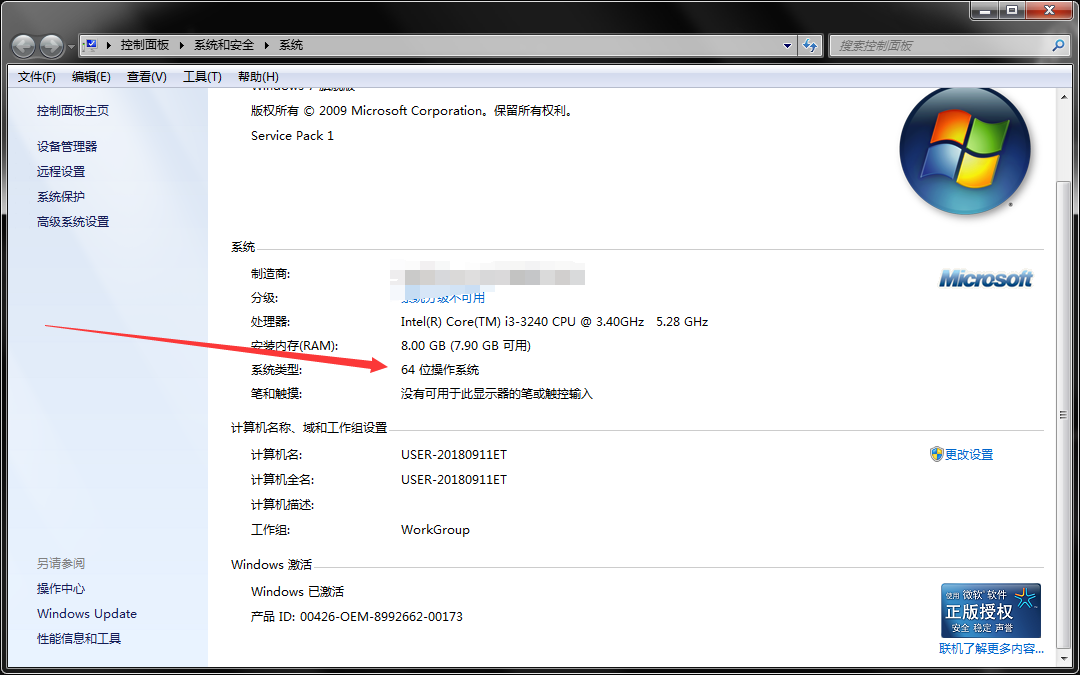The image size is (1080, 675).
Task: Open the 帮助(H) menu
Action: coord(258,76)
